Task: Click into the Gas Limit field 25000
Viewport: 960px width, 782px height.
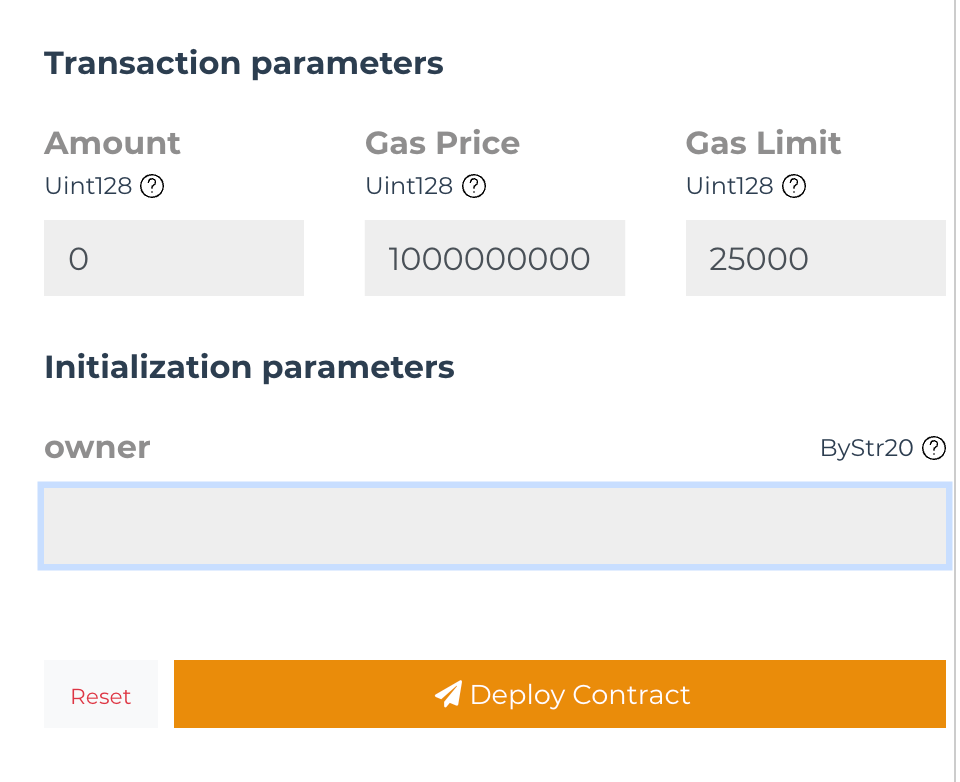Action: pos(816,258)
